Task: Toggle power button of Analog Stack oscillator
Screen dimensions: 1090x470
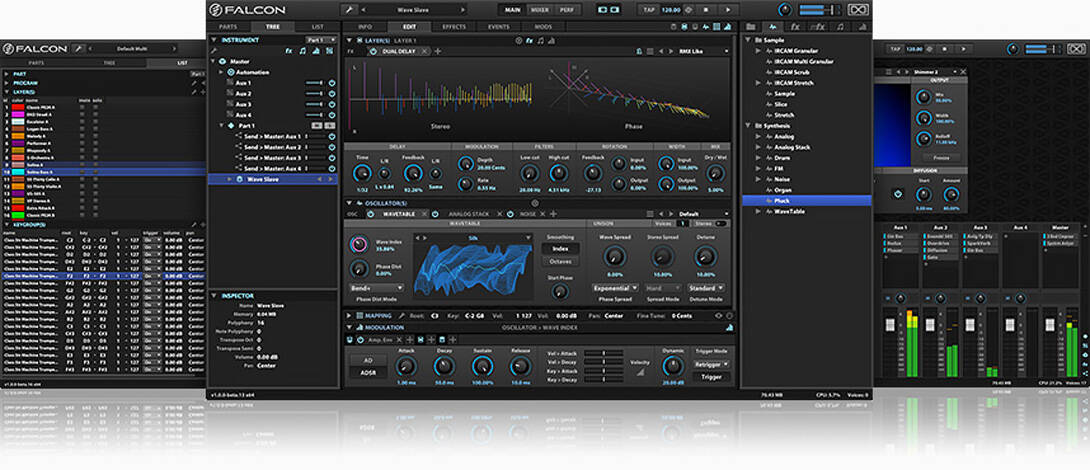Action: click(435, 213)
